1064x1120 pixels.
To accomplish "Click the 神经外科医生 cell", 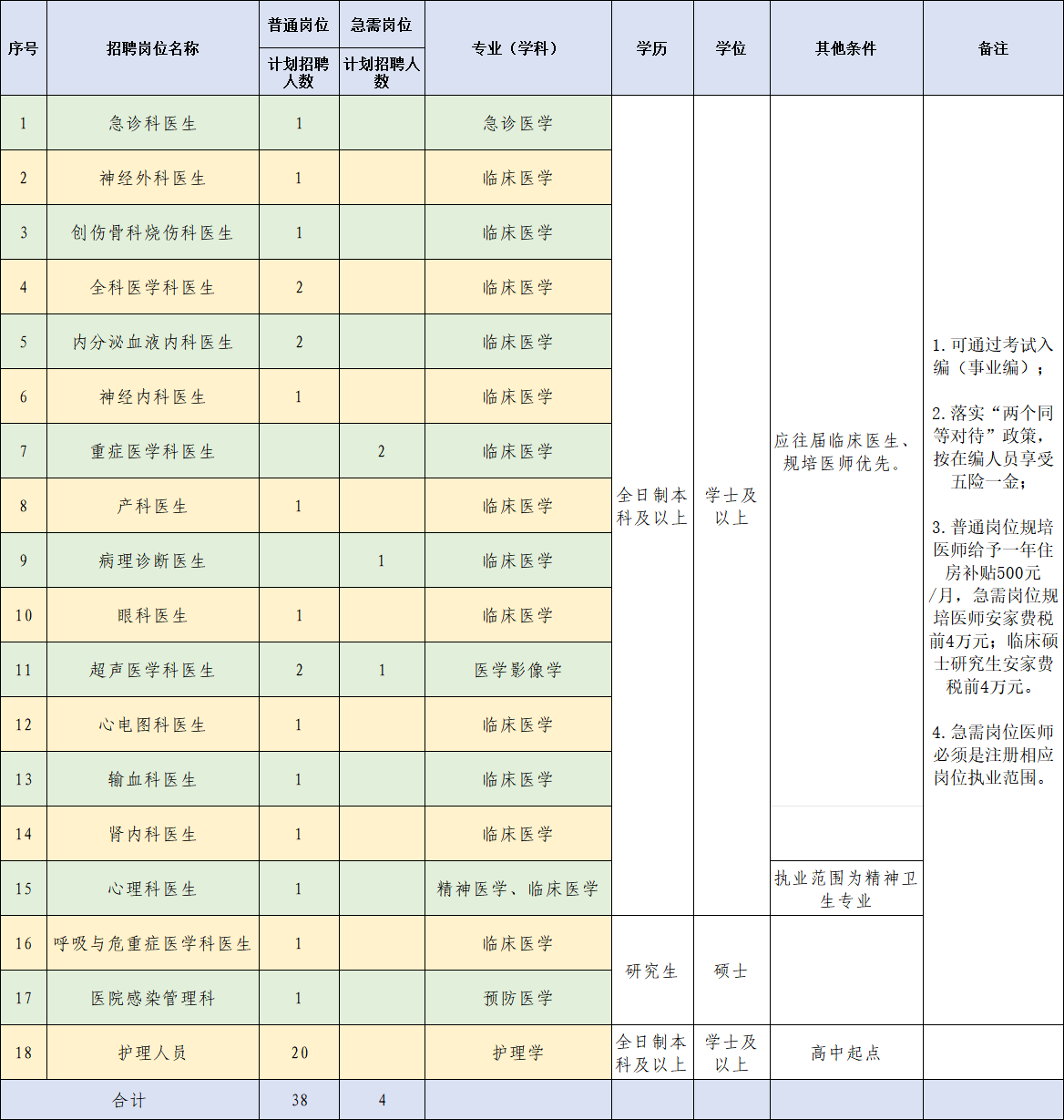I will tap(153, 178).
